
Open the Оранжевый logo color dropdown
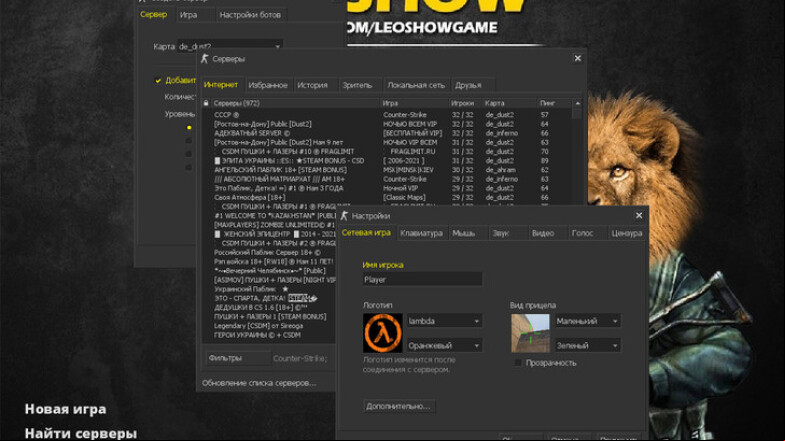click(444, 345)
